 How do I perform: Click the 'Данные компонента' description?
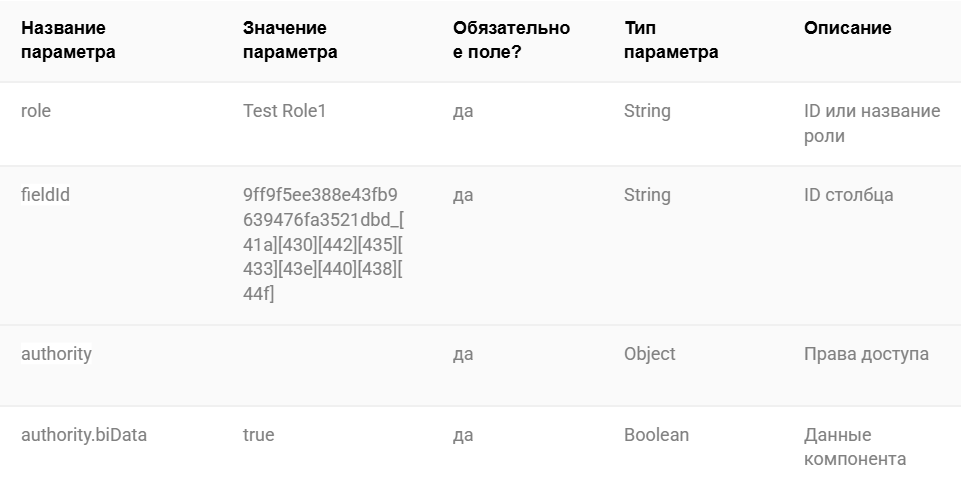click(x=855, y=447)
